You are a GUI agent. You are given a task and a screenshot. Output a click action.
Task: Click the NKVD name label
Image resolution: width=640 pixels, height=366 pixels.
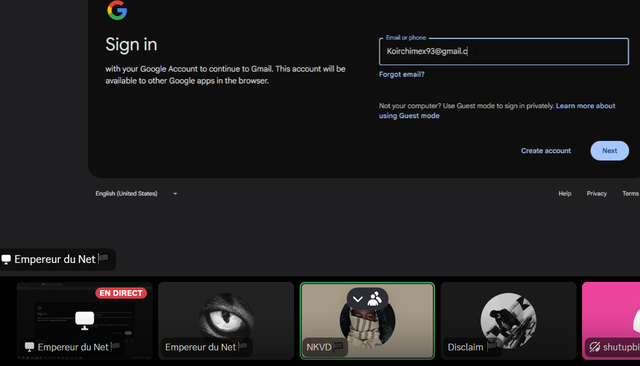(324, 347)
